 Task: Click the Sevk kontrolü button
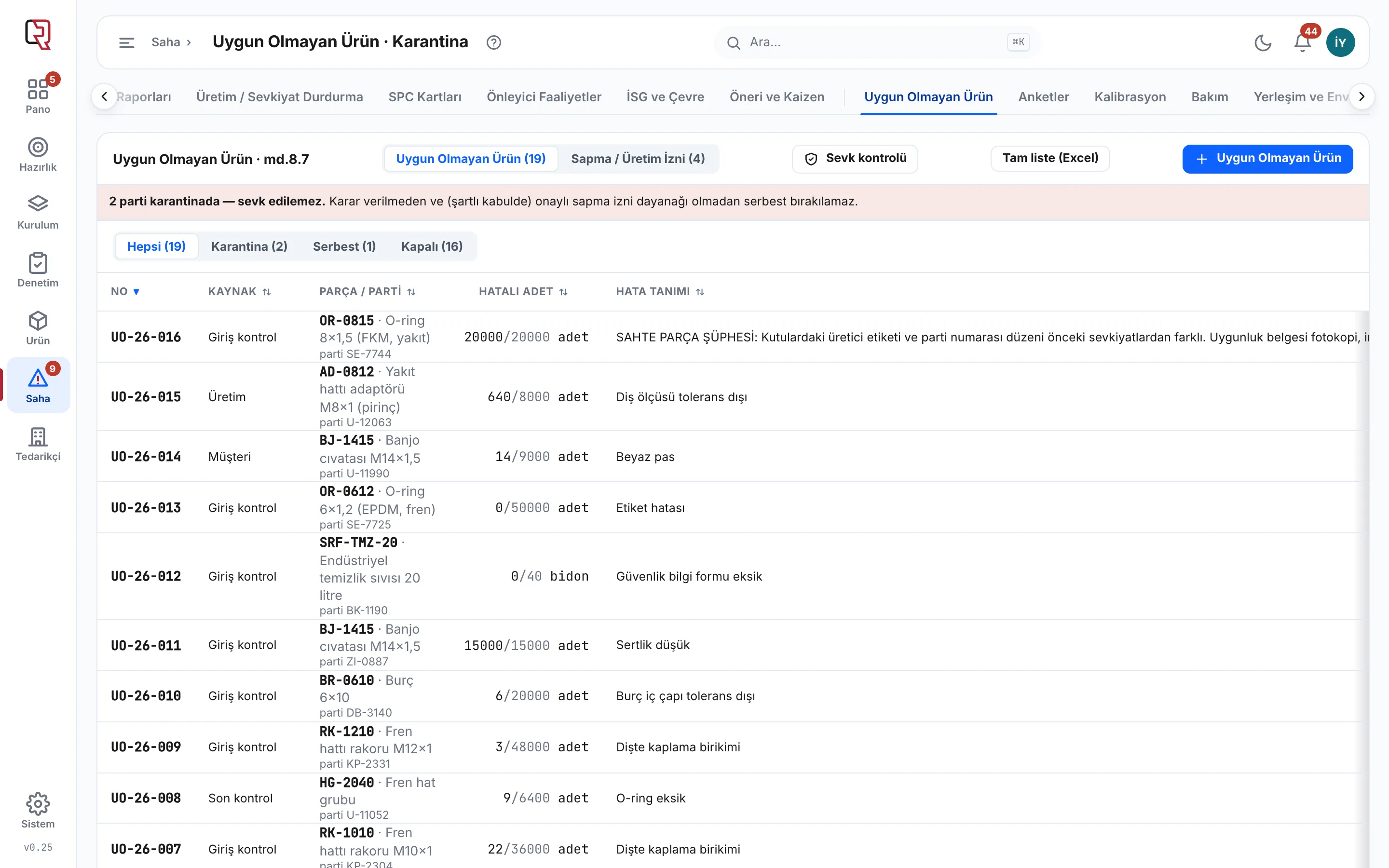855,159
